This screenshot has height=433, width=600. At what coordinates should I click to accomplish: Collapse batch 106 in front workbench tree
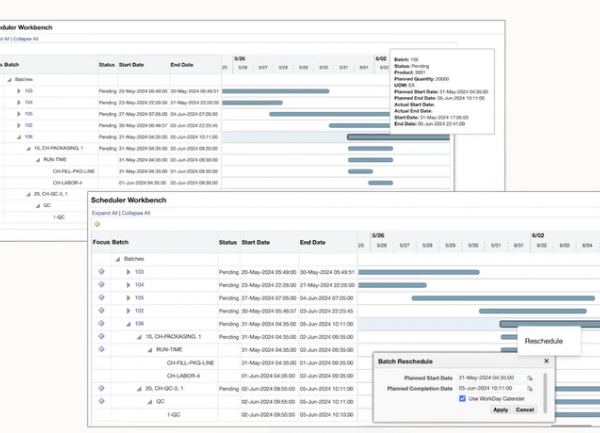(127, 324)
